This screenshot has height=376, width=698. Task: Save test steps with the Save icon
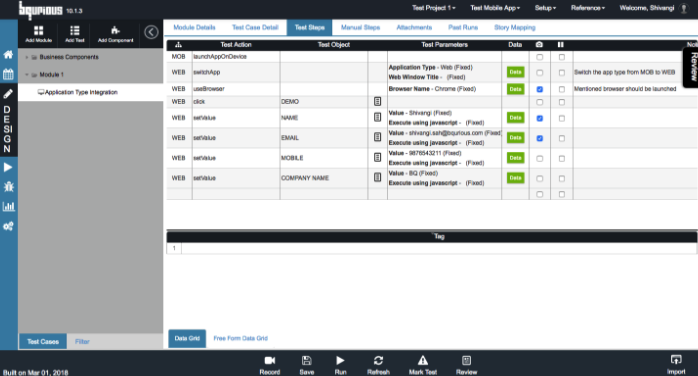[x=307, y=360]
